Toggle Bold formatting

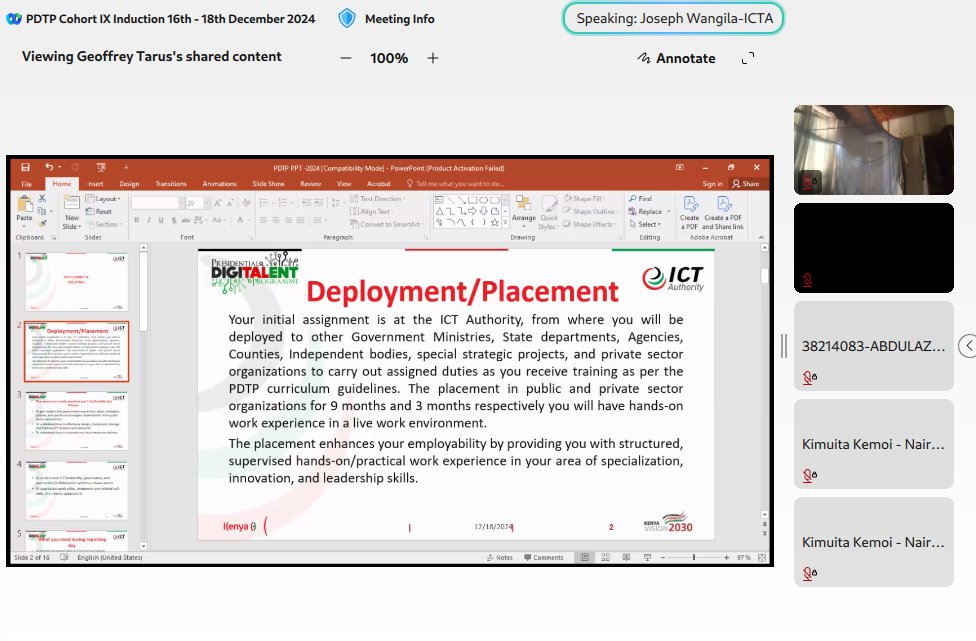point(137,220)
